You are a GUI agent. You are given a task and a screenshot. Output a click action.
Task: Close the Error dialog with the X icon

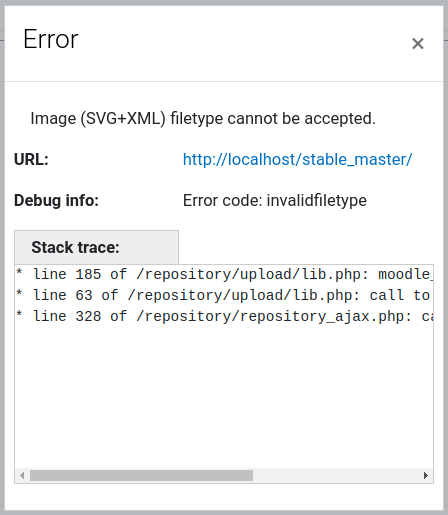[x=417, y=44]
